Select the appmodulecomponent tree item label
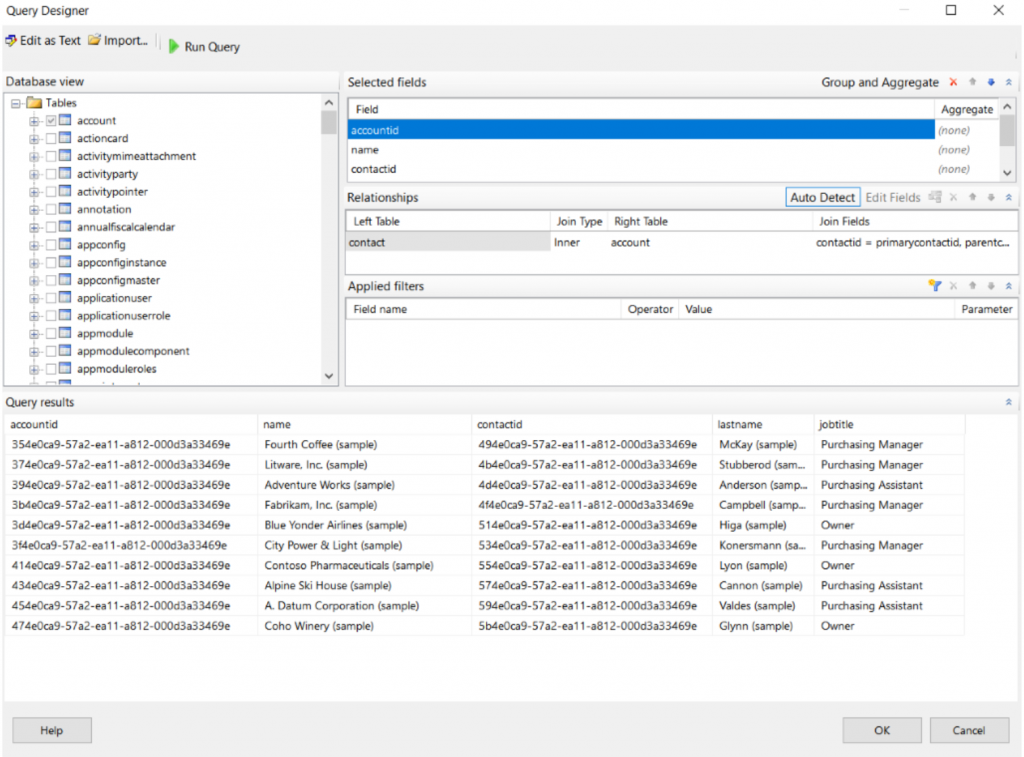Image resolution: width=1024 pixels, height=757 pixels. (x=133, y=351)
